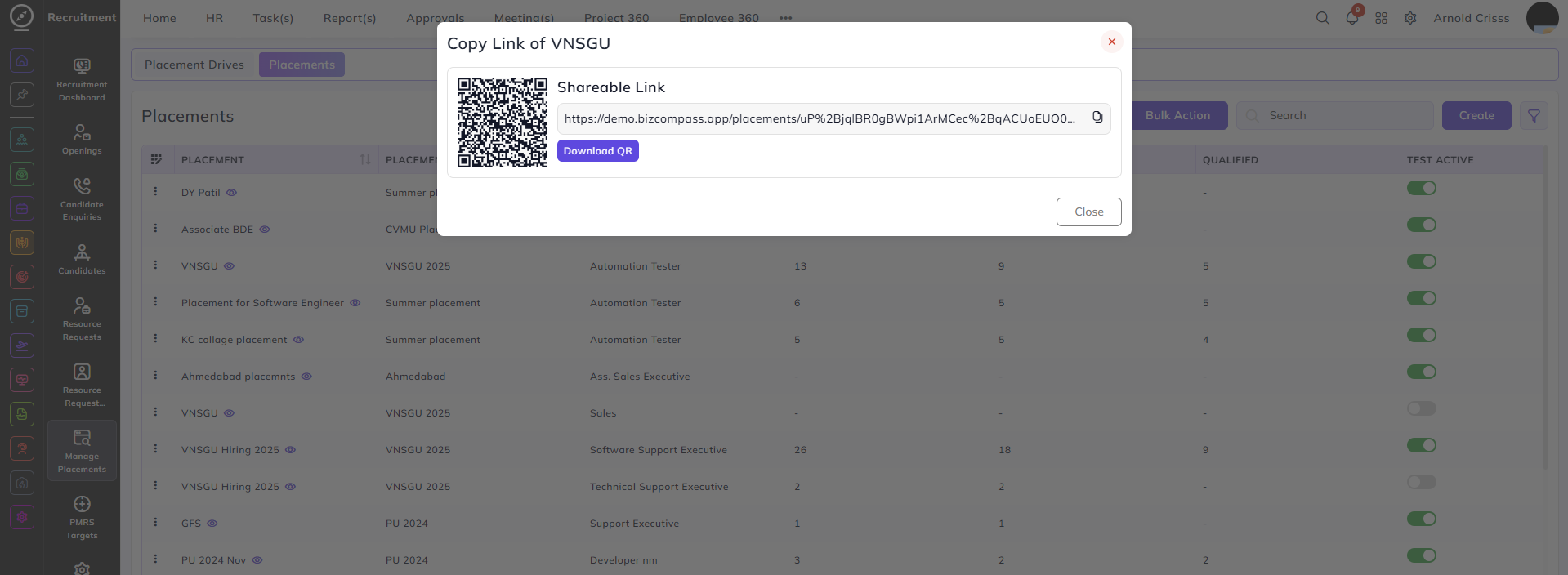This screenshot has width=1568, height=575.
Task: Toggle Test Active for Associate BDE
Action: click(1421, 225)
